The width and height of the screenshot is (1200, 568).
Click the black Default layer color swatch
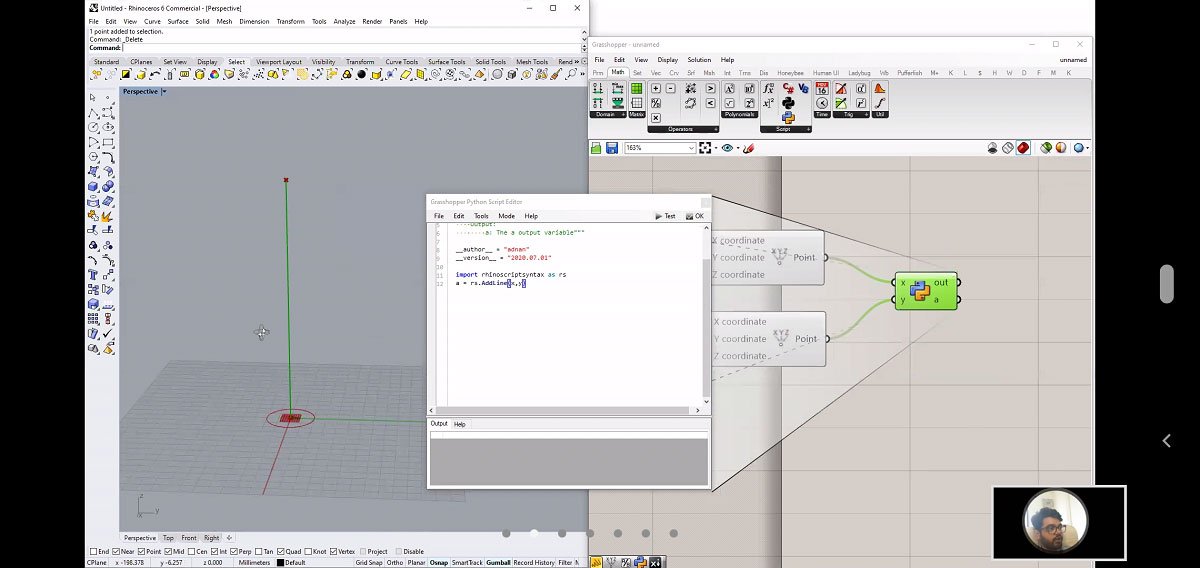[x=279, y=563]
